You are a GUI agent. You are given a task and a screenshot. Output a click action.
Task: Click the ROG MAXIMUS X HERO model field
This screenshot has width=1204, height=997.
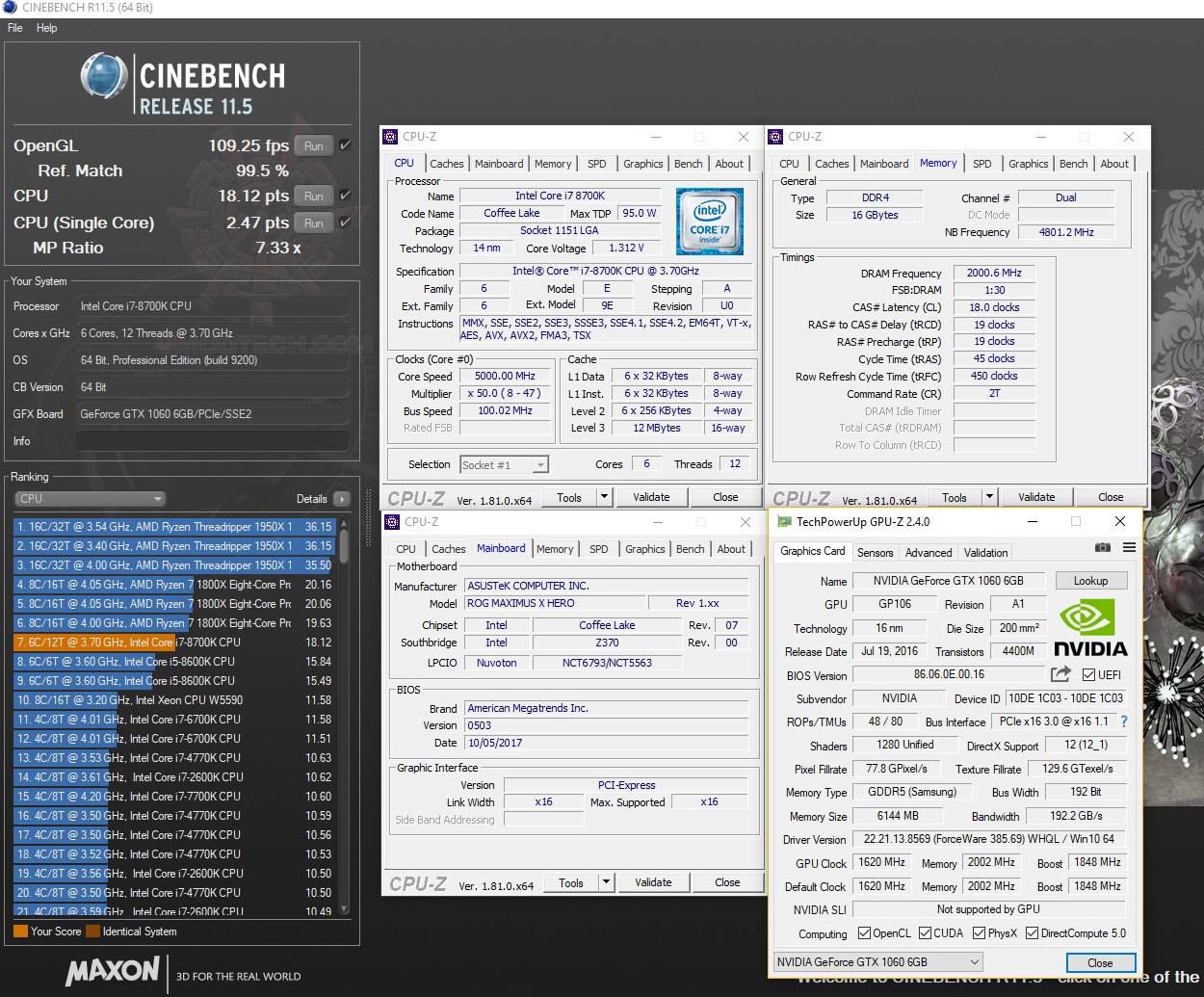[553, 603]
